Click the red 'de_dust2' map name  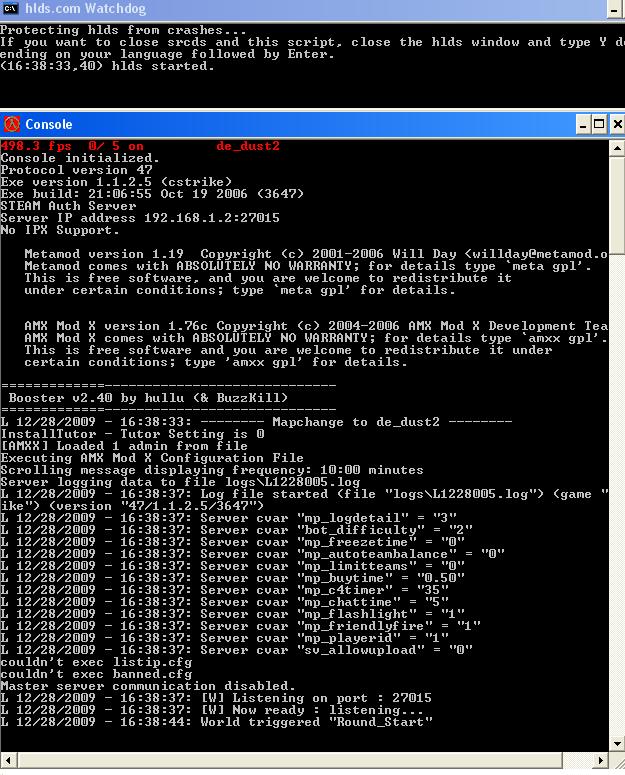248,146
